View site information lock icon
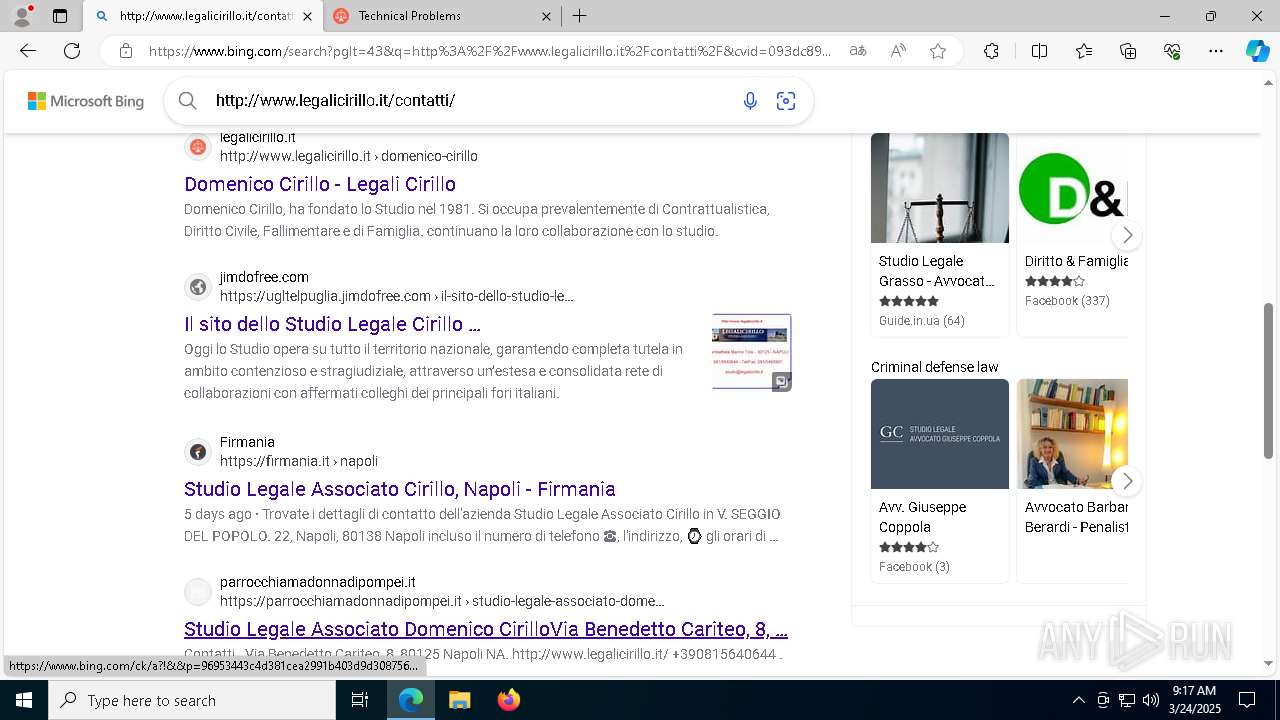 [x=125, y=51]
